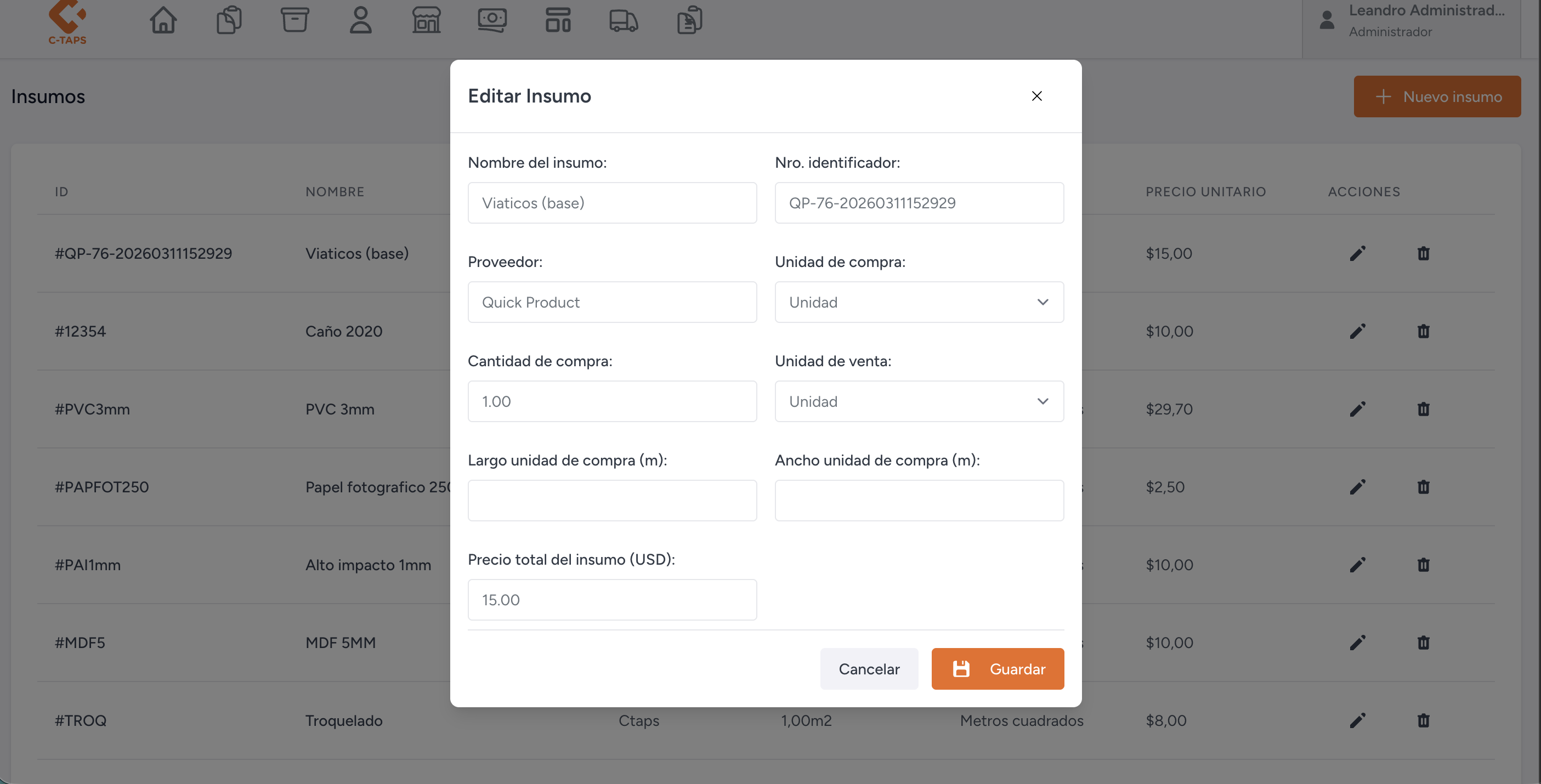This screenshot has height=784, width=1541.
Task: Delete the PVC 3mm row trash icon
Action: pos(1423,409)
